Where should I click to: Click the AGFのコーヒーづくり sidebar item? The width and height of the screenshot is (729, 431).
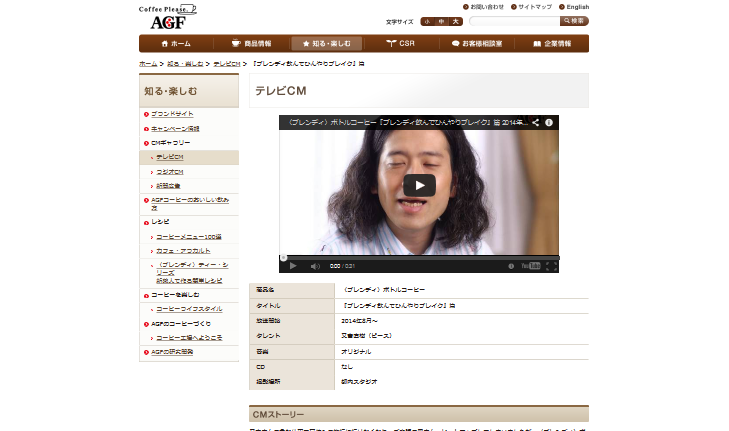(181, 324)
